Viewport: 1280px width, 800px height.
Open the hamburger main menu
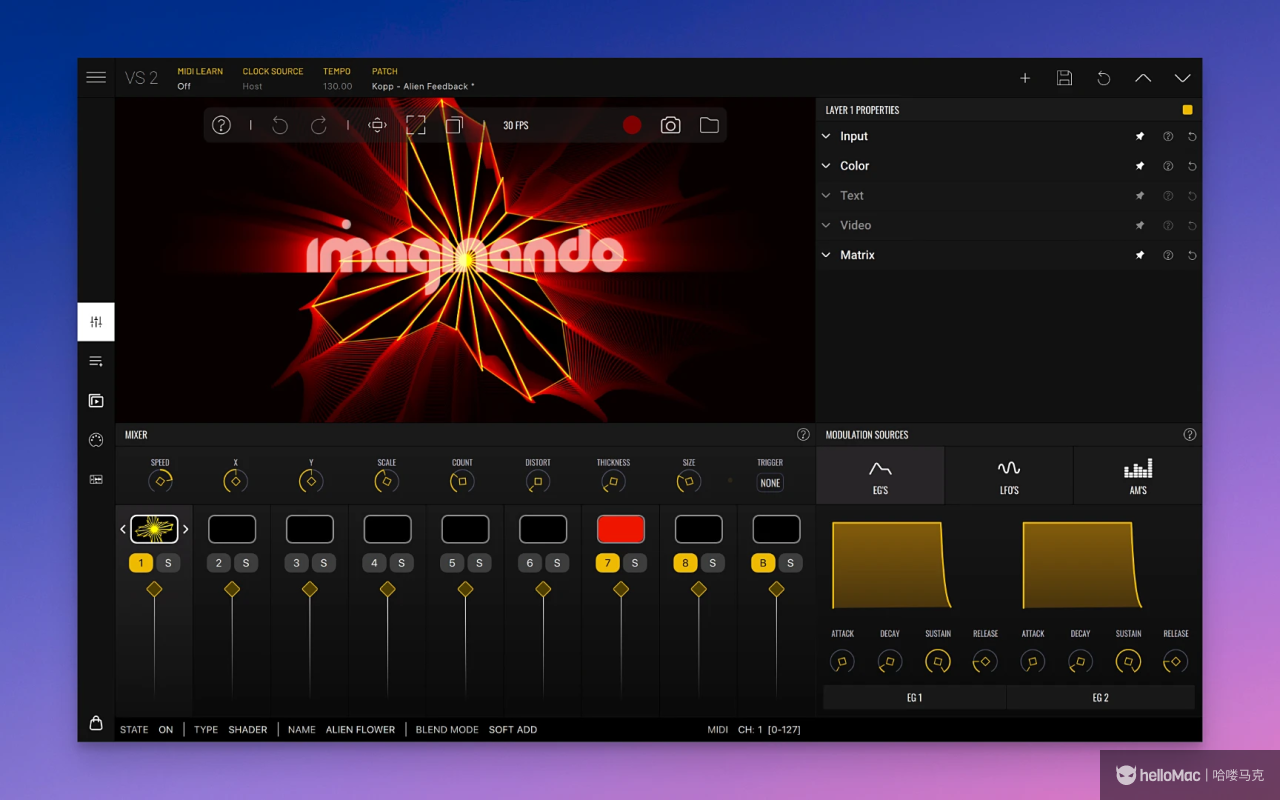96,77
